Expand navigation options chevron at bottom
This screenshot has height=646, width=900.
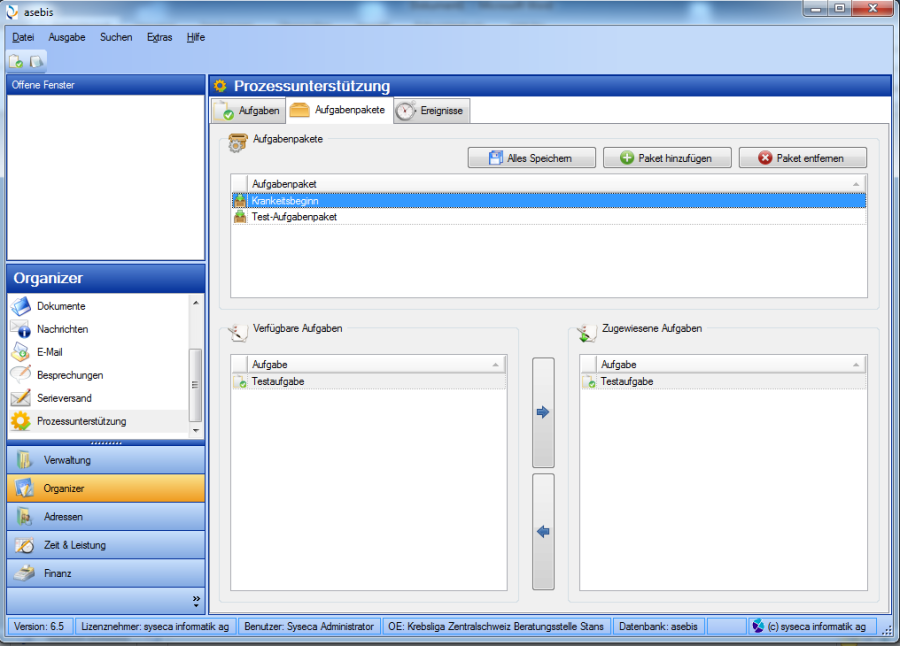(196, 601)
